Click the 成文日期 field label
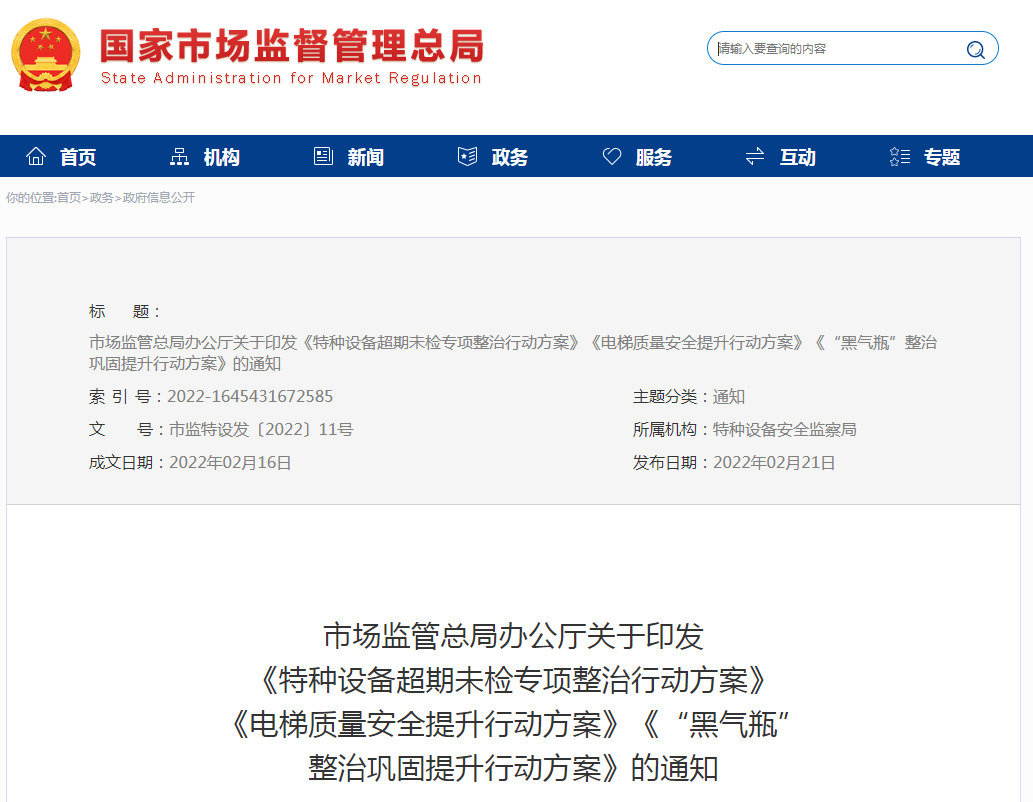This screenshot has height=802, width=1033. [125, 463]
